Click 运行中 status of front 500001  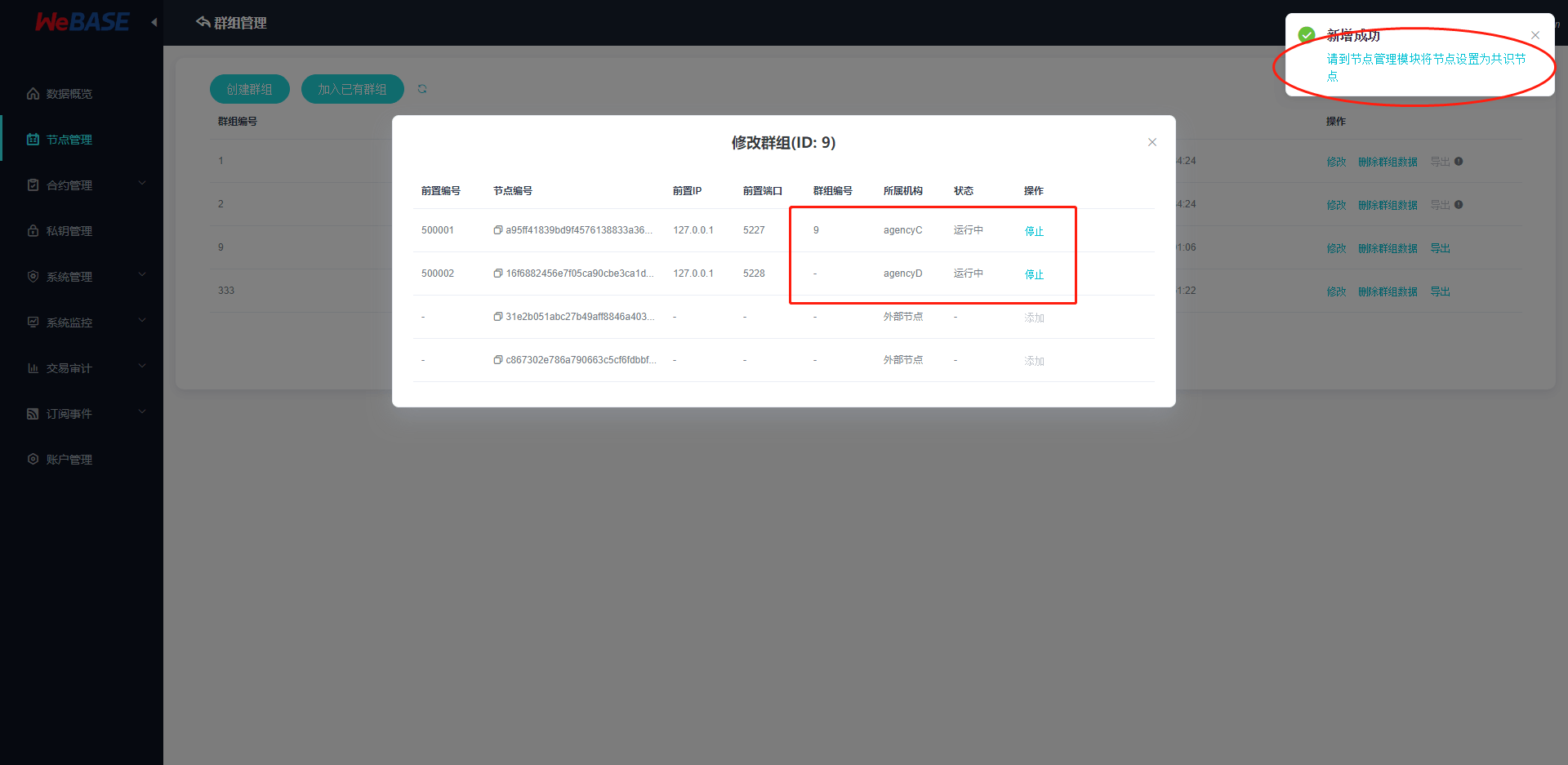(968, 230)
